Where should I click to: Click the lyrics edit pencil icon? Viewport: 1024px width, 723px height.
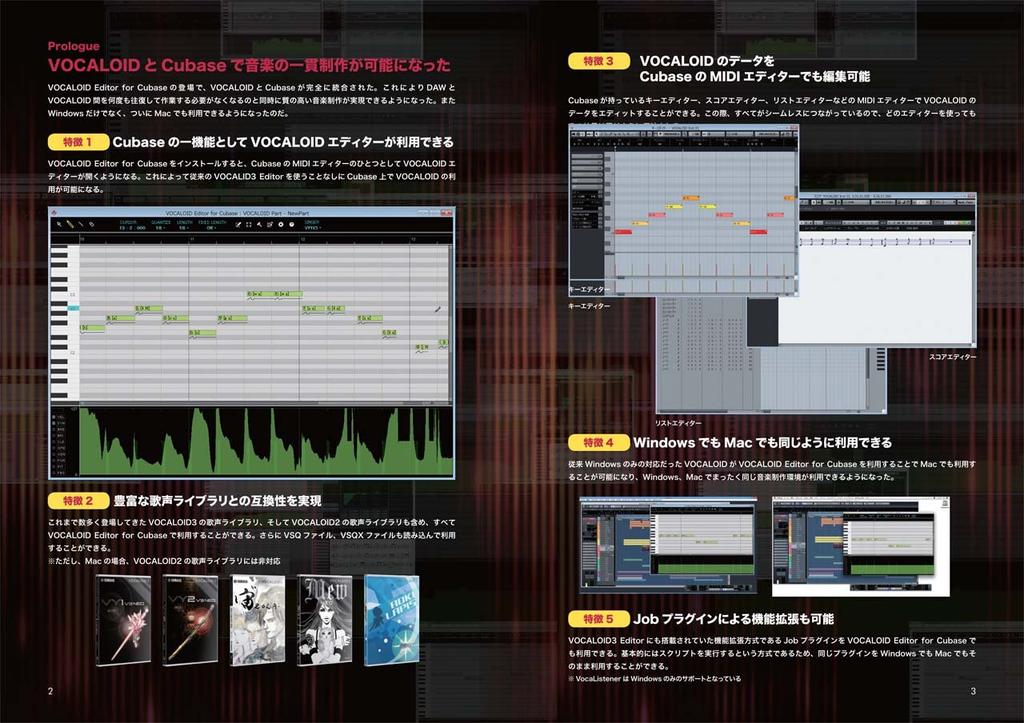(237, 224)
